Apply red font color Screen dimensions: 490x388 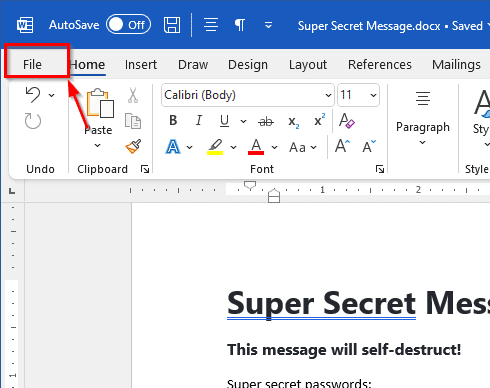pyautogui.click(x=256, y=147)
